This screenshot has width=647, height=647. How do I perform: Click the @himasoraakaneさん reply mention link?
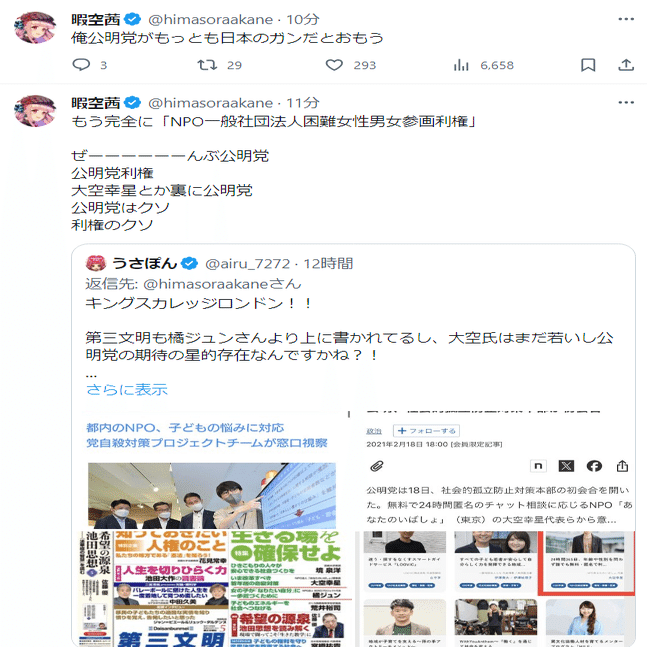click(222, 284)
